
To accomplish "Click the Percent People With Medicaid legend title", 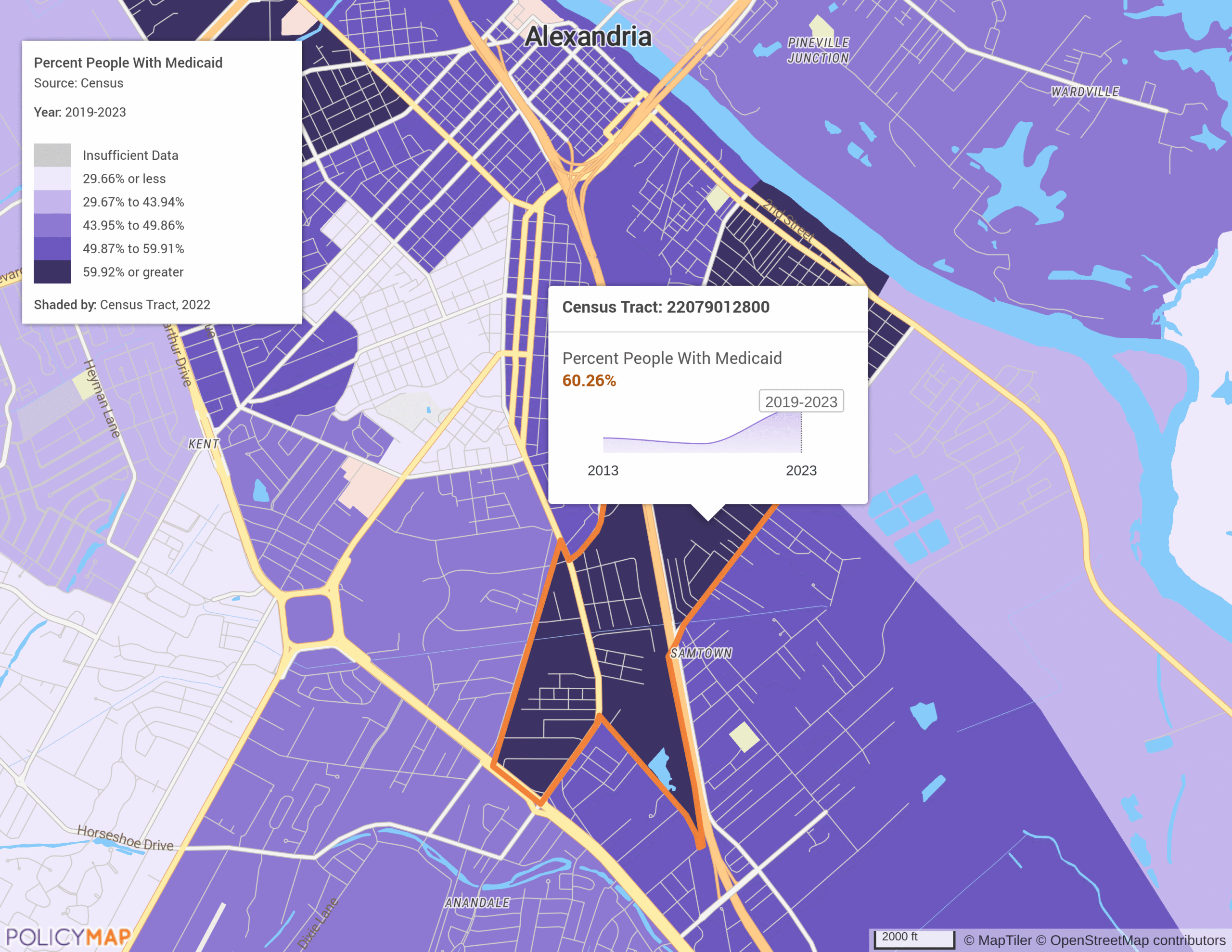I will tap(128, 63).
